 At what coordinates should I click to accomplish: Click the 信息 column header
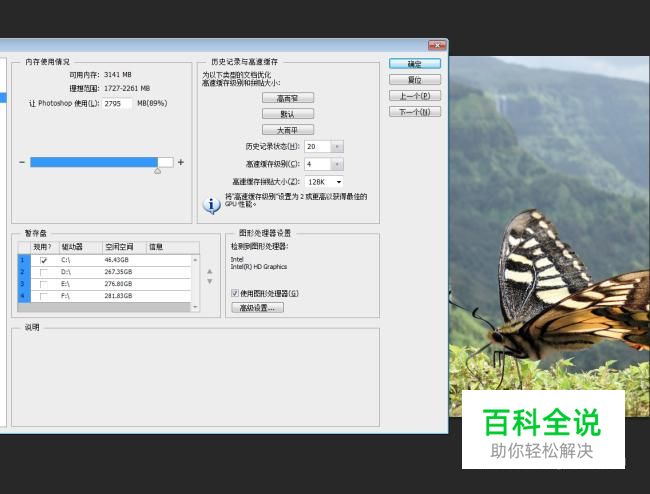[x=173, y=247]
